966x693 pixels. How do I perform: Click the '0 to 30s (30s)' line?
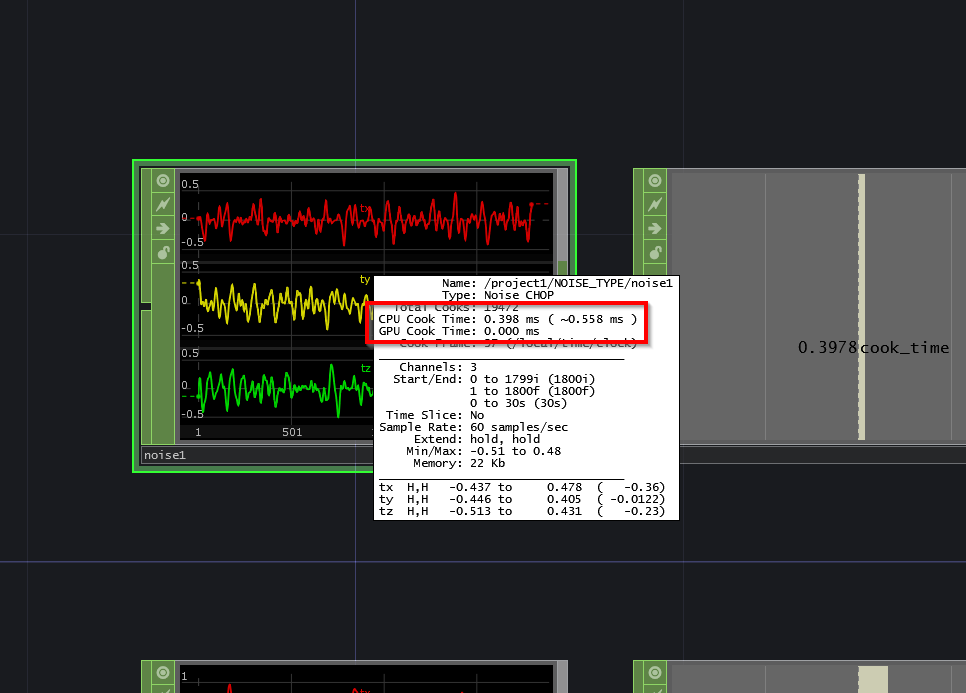518,403
